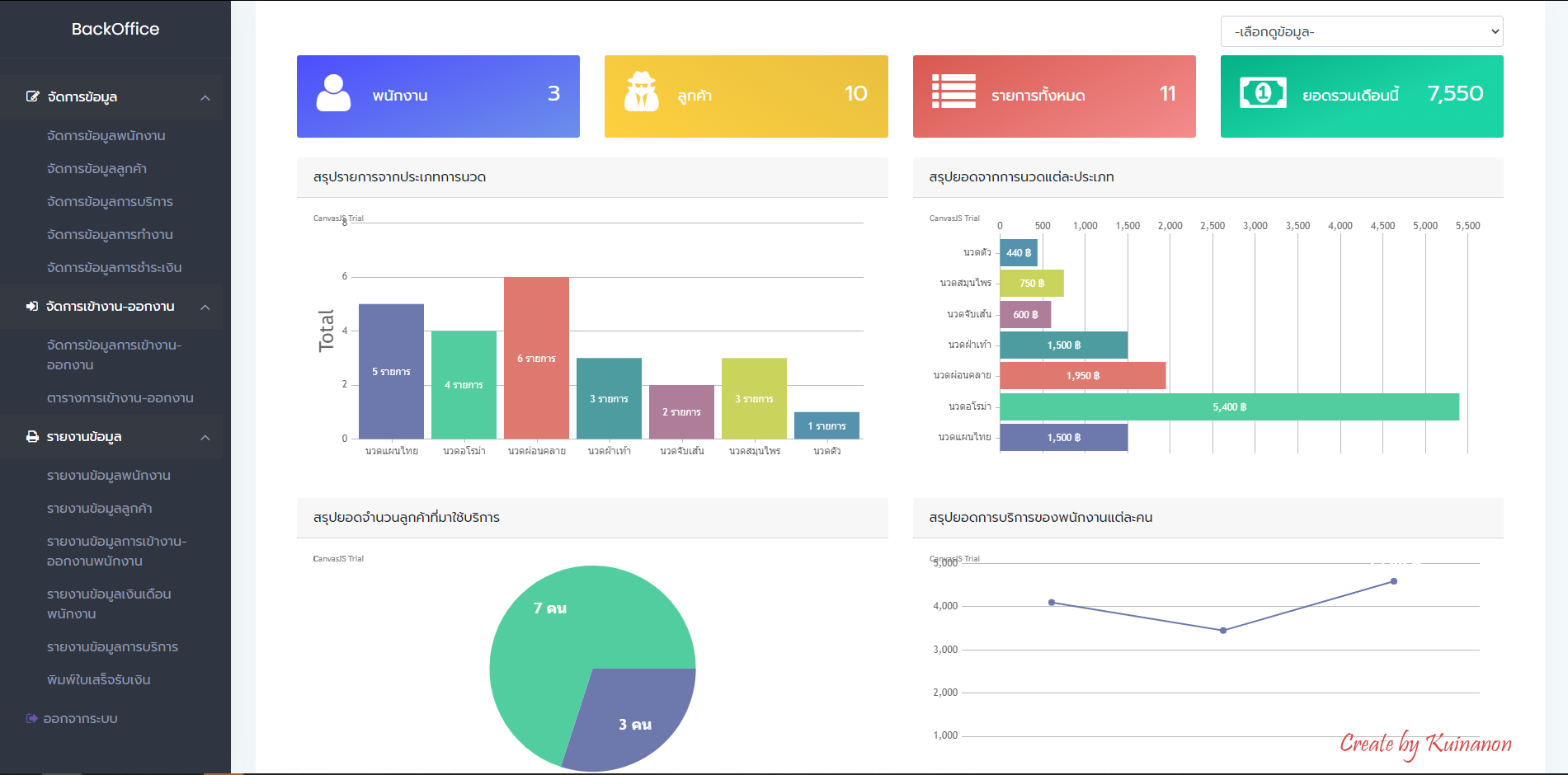This screenshot has width=1568, height=775.
Task: Click the list icon in red card
Action: click(954, 92)
